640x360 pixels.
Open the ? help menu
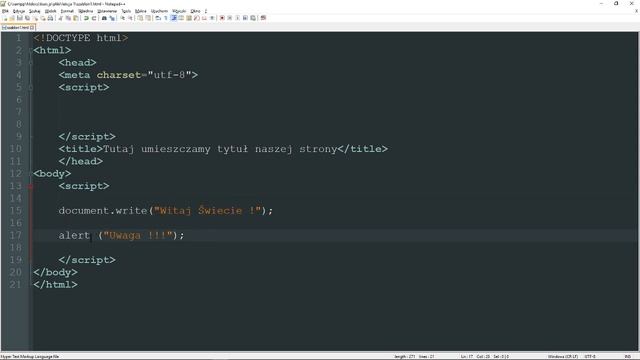point(206,11)
